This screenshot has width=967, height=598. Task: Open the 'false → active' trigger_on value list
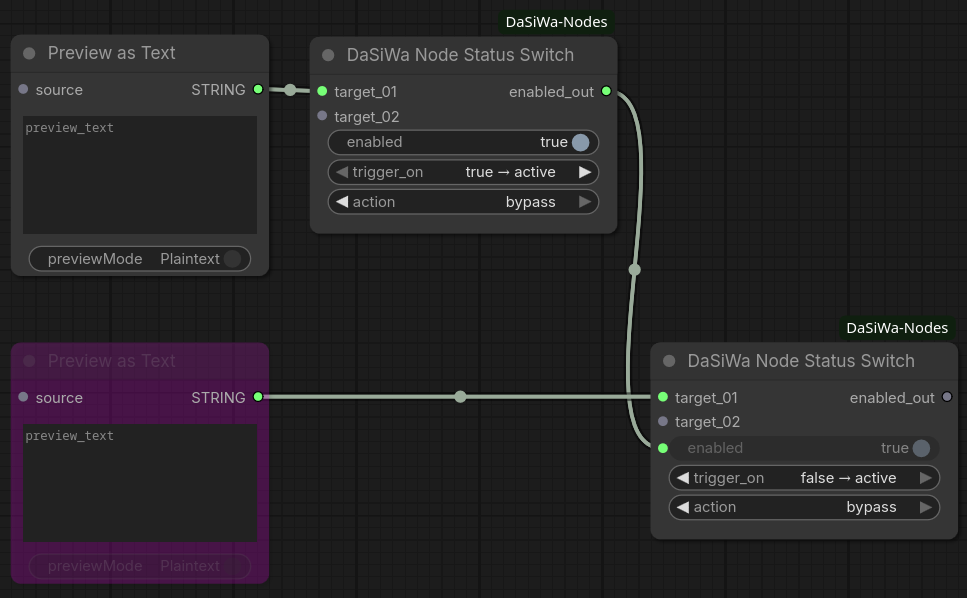(848, 478)
